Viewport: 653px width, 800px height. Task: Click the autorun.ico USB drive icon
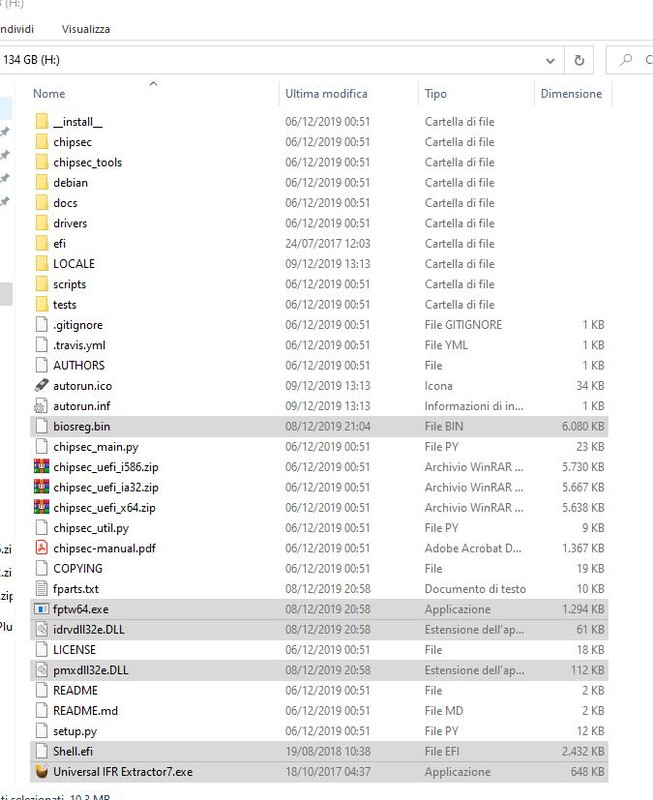41,385
